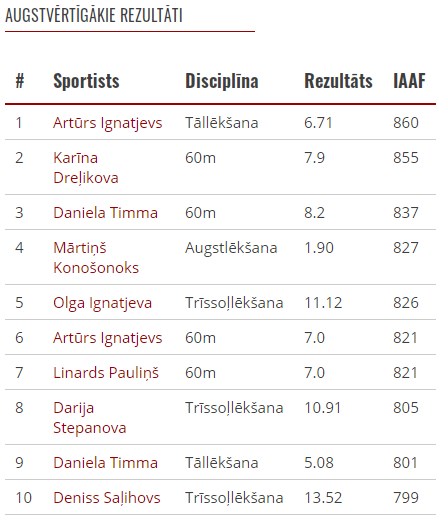The width and height of the screenshot is (448, 524).
Task: Click the Augstlēkšana discipline cell
Action: click(231, 248)
